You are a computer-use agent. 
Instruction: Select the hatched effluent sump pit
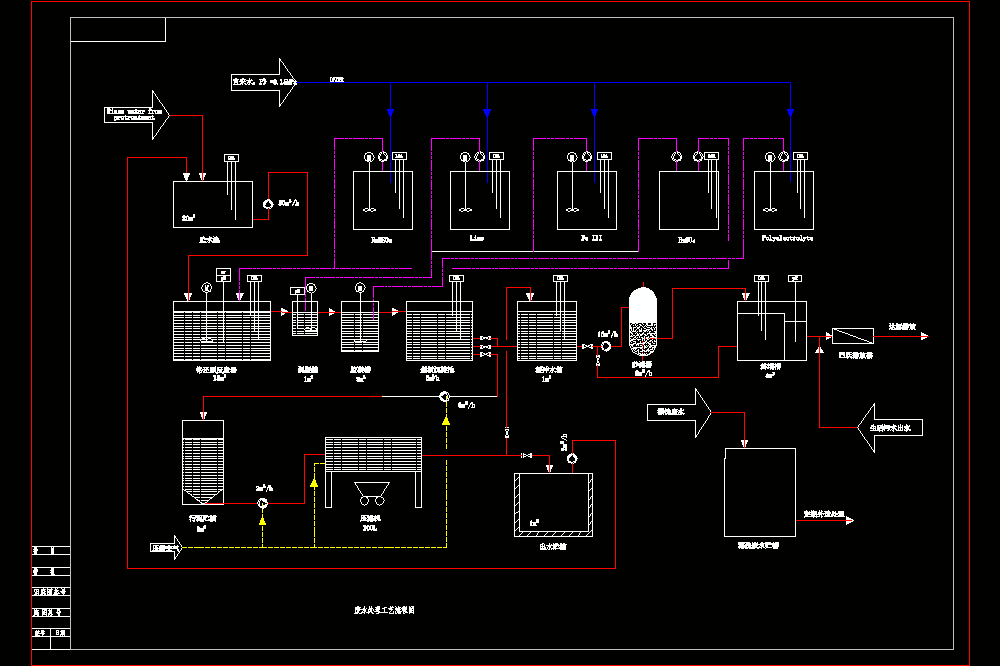[x=554, y=505]
